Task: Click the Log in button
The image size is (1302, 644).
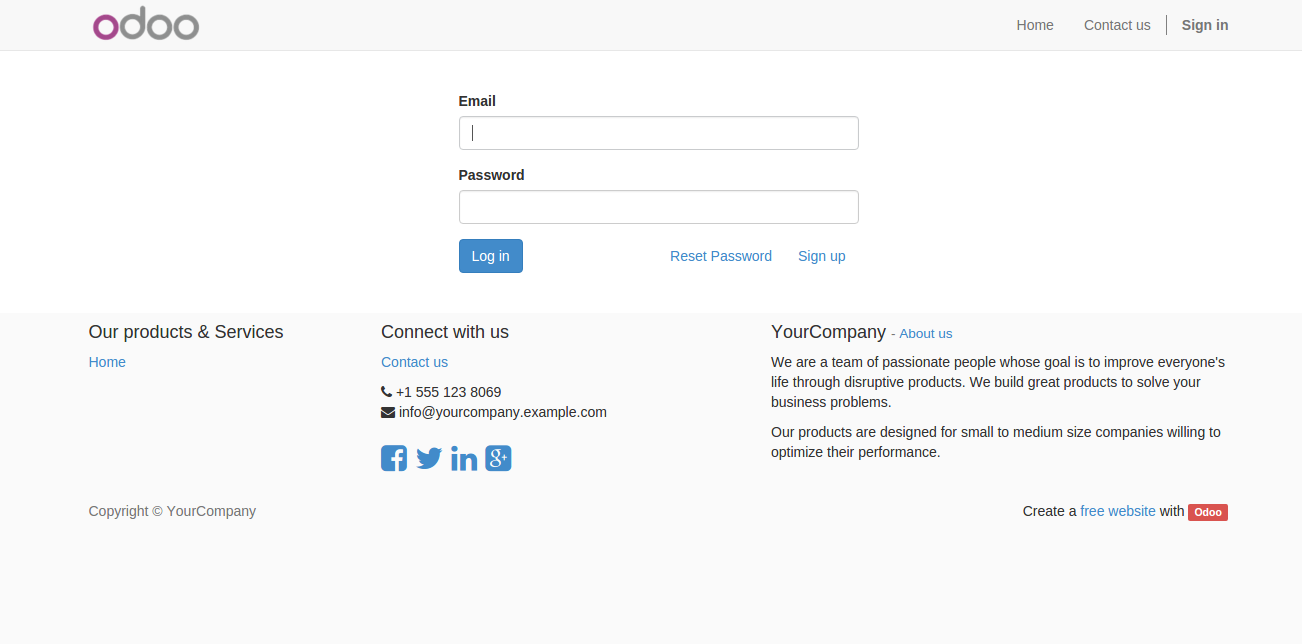Action: (491, 256)
